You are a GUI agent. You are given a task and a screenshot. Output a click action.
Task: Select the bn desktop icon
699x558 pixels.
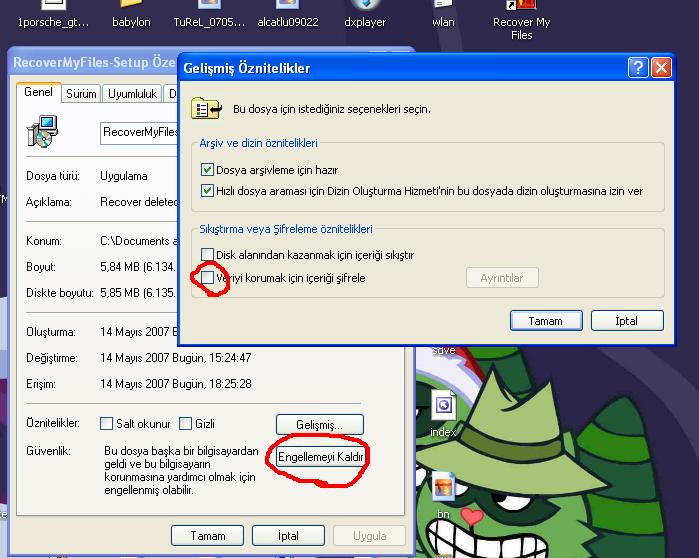pos(443,489)
